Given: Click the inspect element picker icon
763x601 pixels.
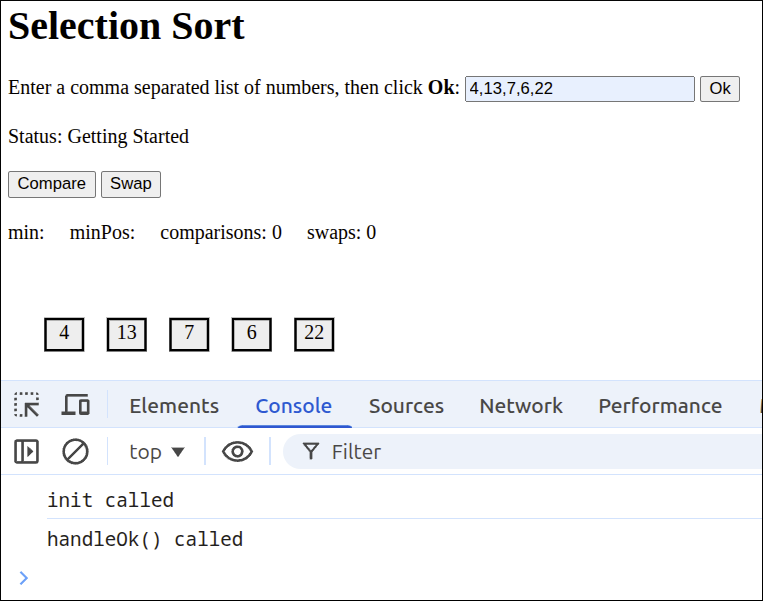Looking at the screenshot, I should coord(27,405).
